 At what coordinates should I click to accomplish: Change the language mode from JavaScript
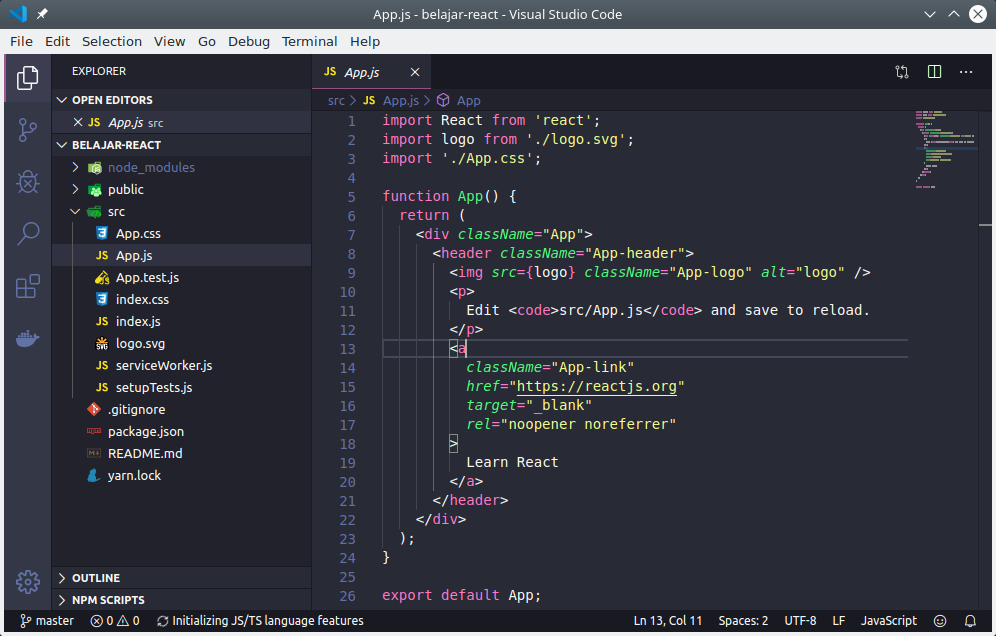point(888,620)
